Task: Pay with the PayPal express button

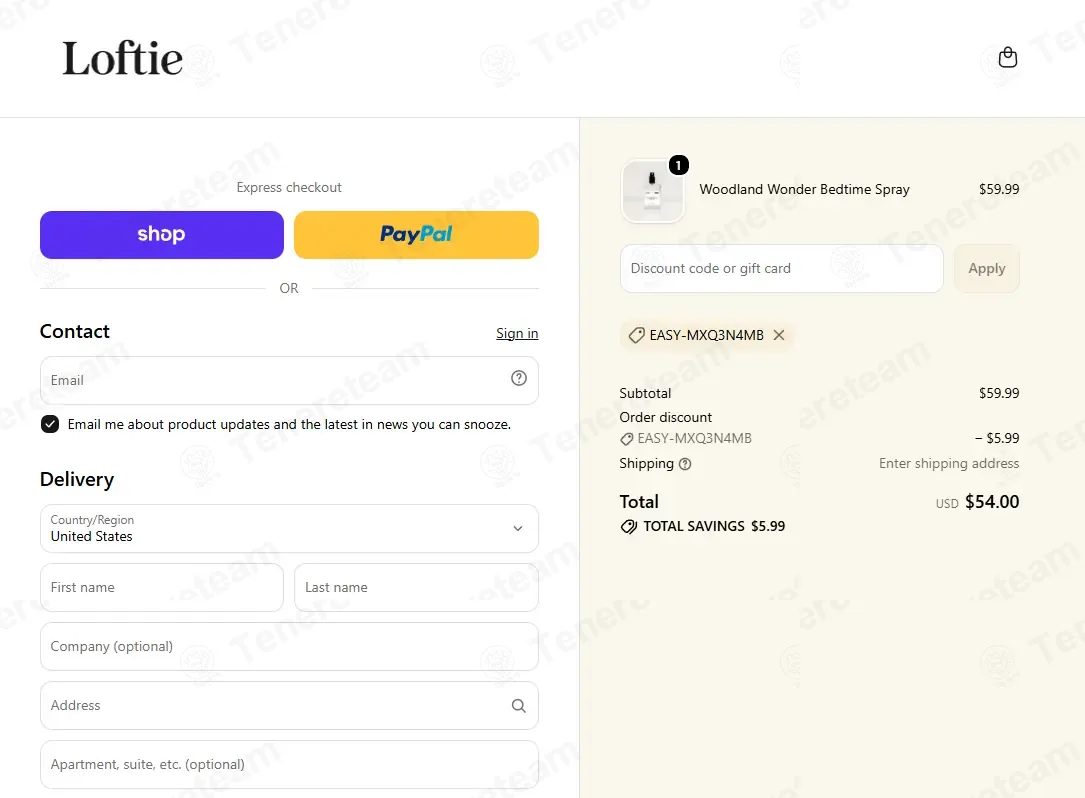Action: (x=416, y=235)
